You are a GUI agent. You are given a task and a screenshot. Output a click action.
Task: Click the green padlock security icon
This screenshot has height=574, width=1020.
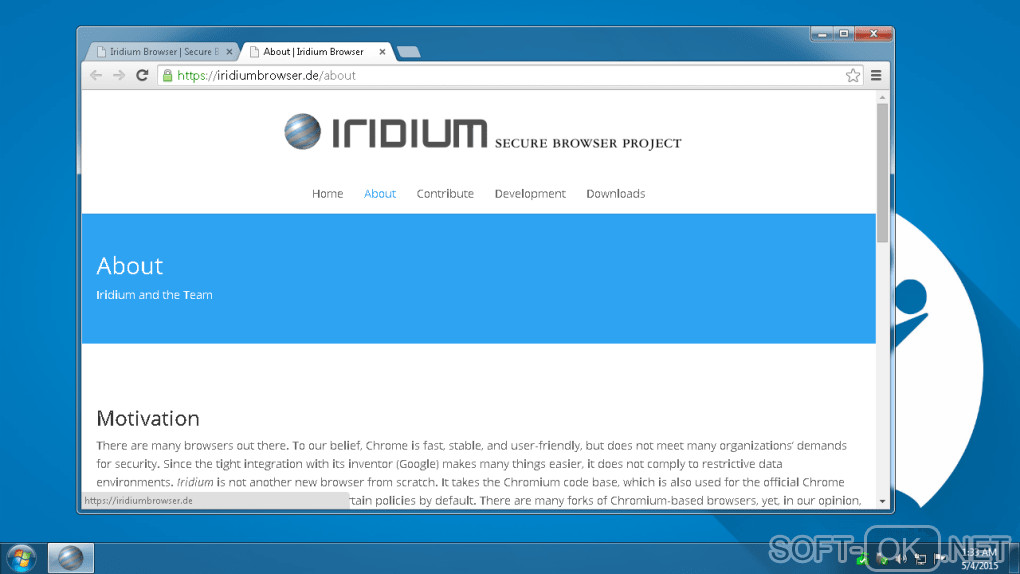point(167,75)
